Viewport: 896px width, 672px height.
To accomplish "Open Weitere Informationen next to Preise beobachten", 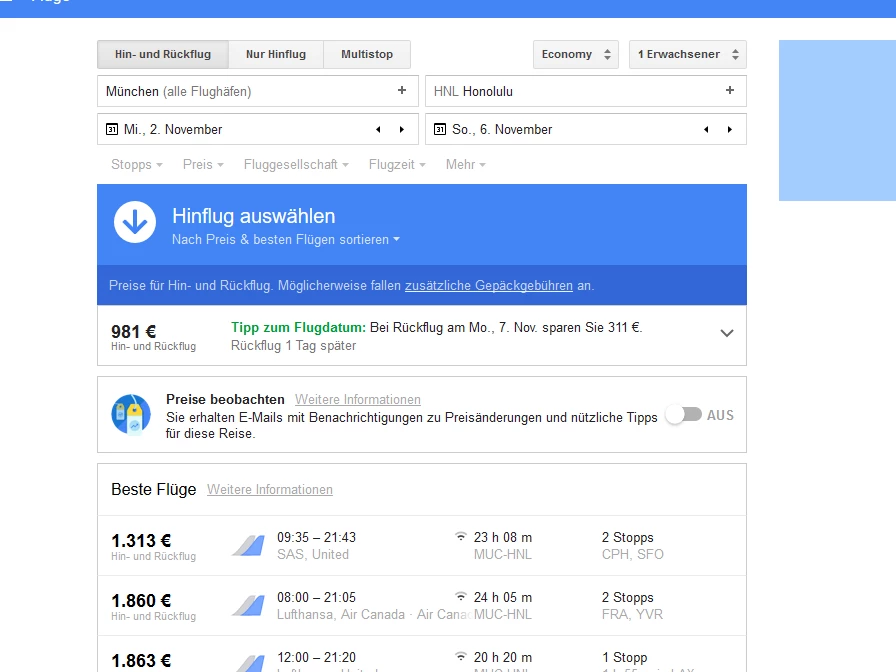I will pos(358,399).
